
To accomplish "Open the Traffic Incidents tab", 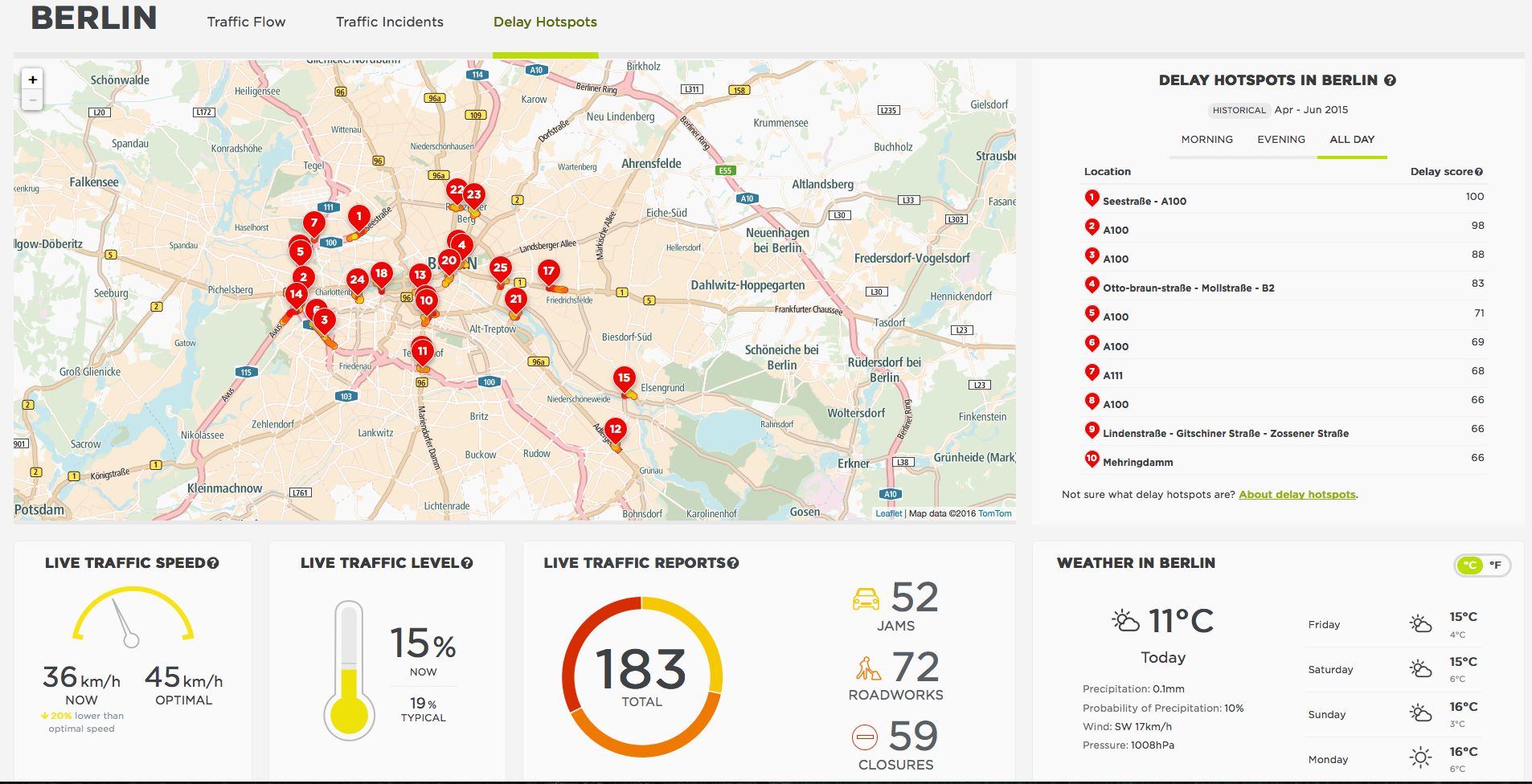I will click(389, 22).
